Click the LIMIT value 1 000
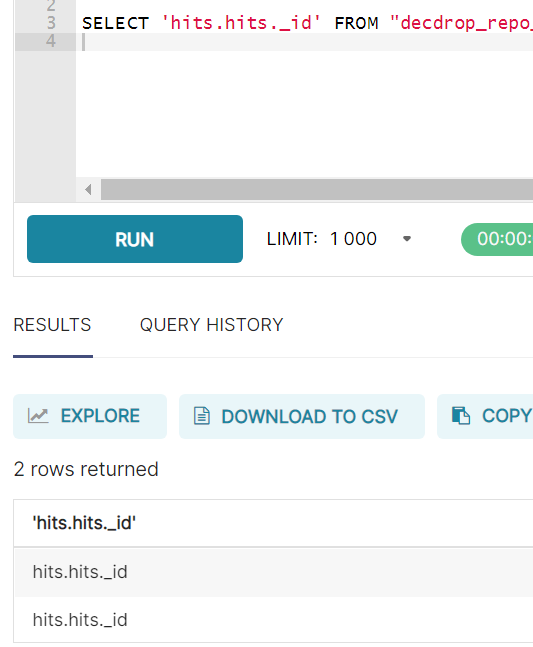Viewport: 533px width, 647px height. [x=353, y=239]
